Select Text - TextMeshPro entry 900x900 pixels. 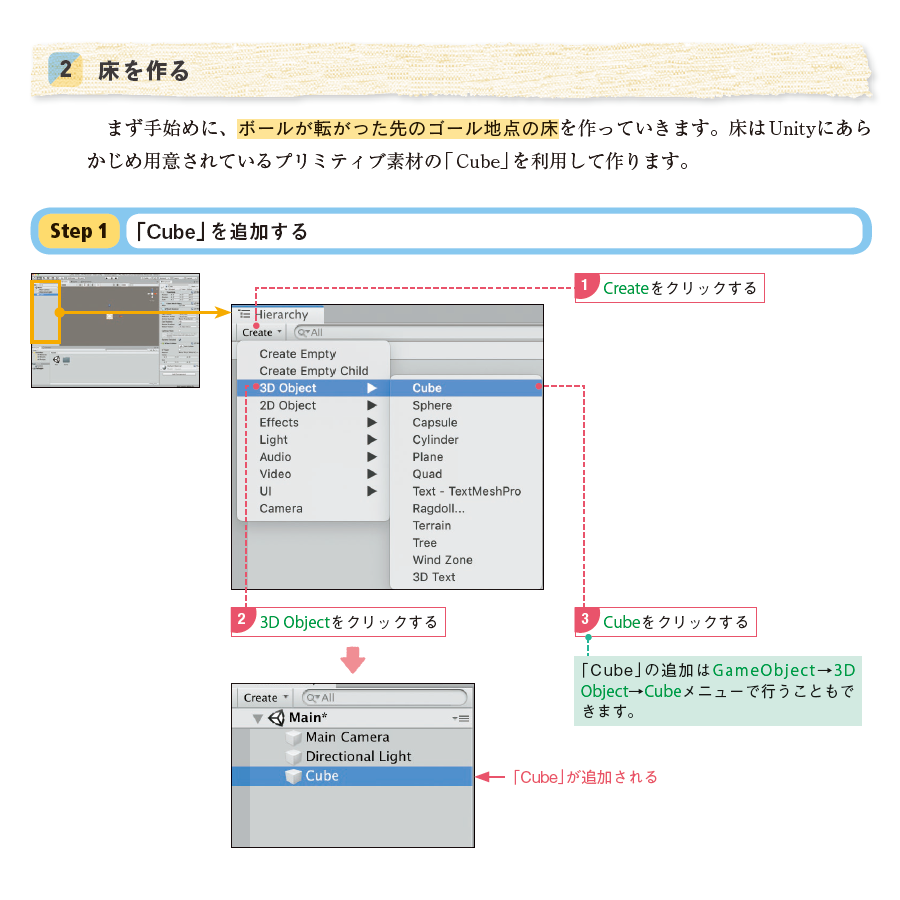click(x=466, y=491)
